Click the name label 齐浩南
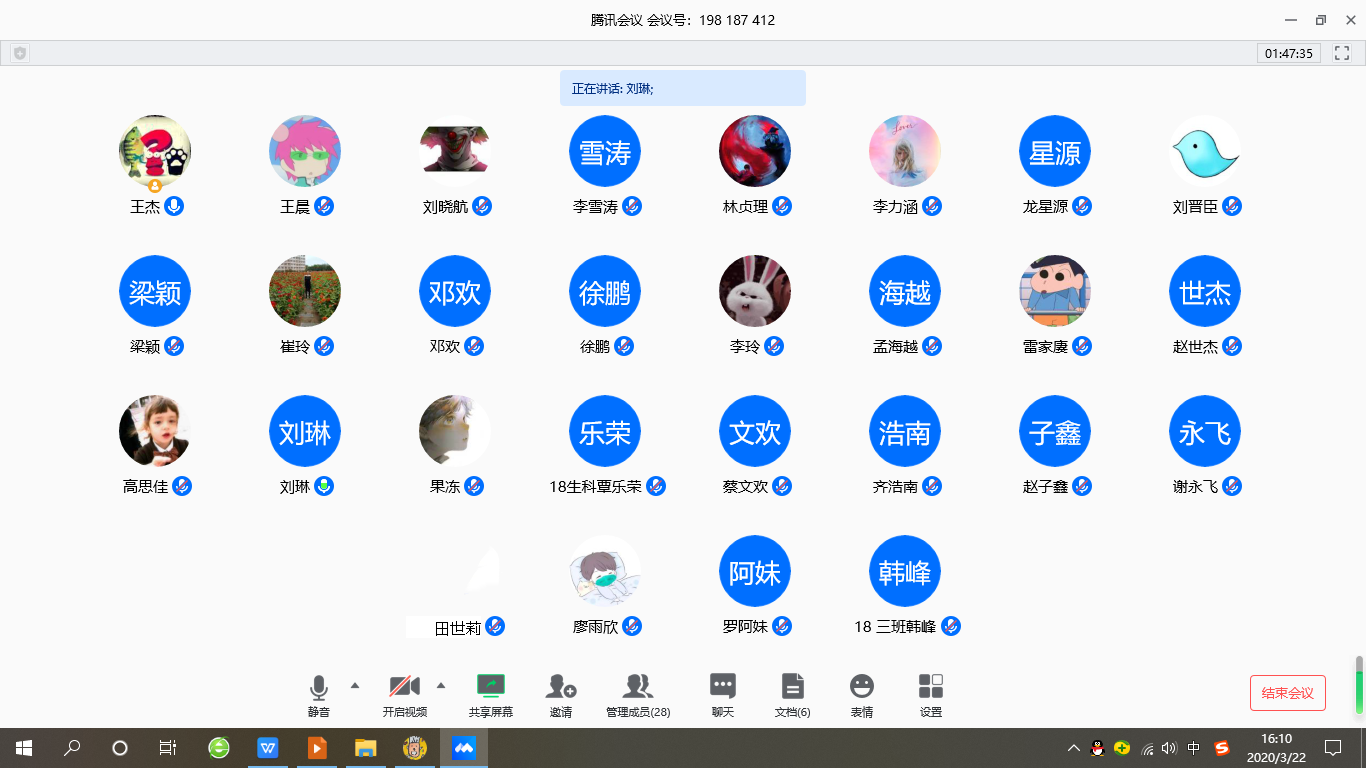The height and width of the screenshot is (768, 1366). coord(895,487)
